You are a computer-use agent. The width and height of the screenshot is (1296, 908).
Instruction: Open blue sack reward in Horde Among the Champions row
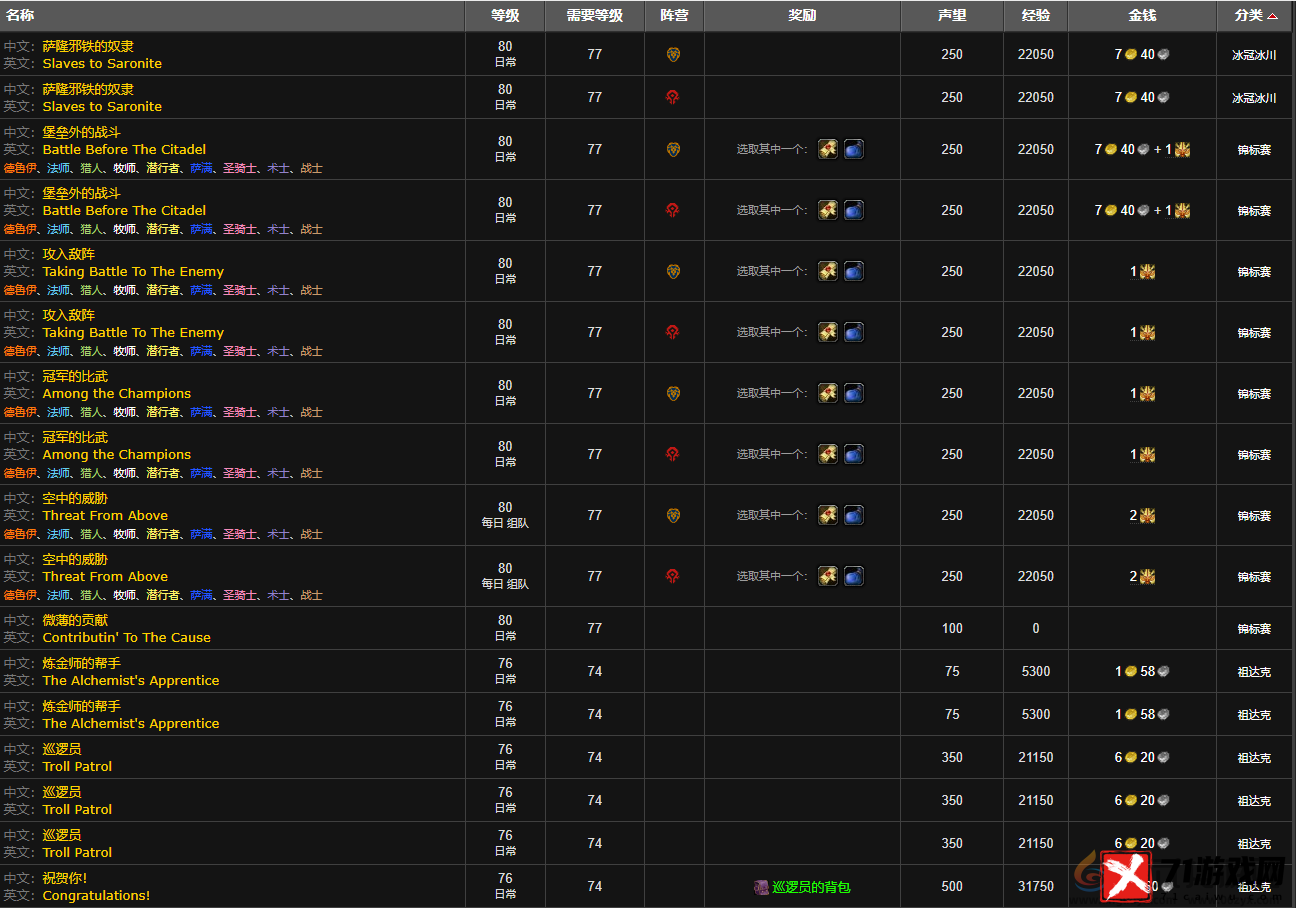pyautogui.click(x=854, y=454)
